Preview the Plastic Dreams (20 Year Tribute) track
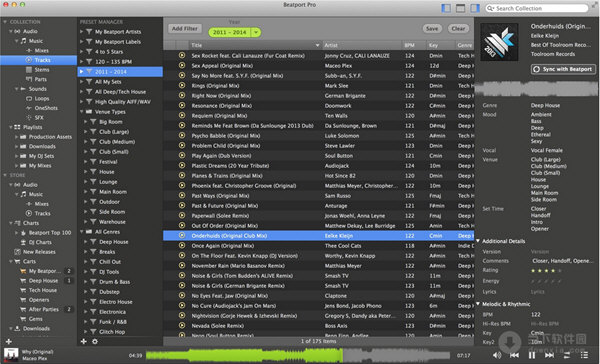 (182, 166)
